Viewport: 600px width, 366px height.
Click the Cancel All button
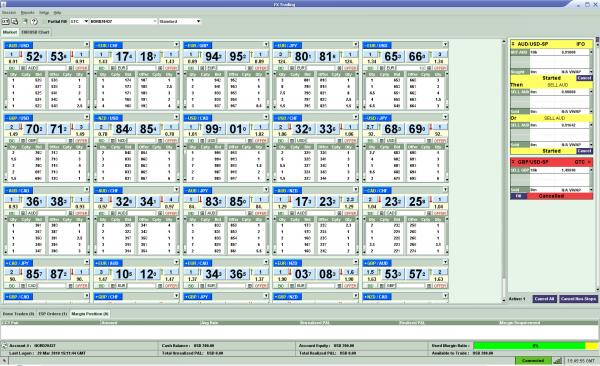click(544, 299)
